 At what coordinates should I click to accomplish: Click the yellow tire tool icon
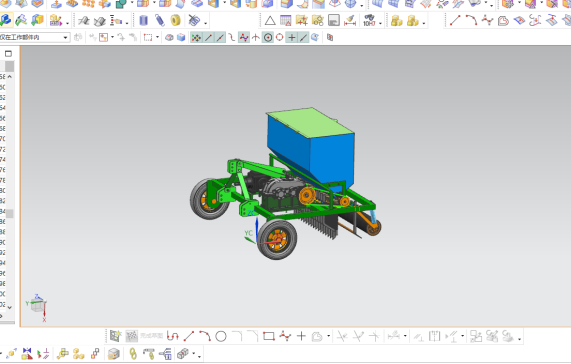(176, 20)
